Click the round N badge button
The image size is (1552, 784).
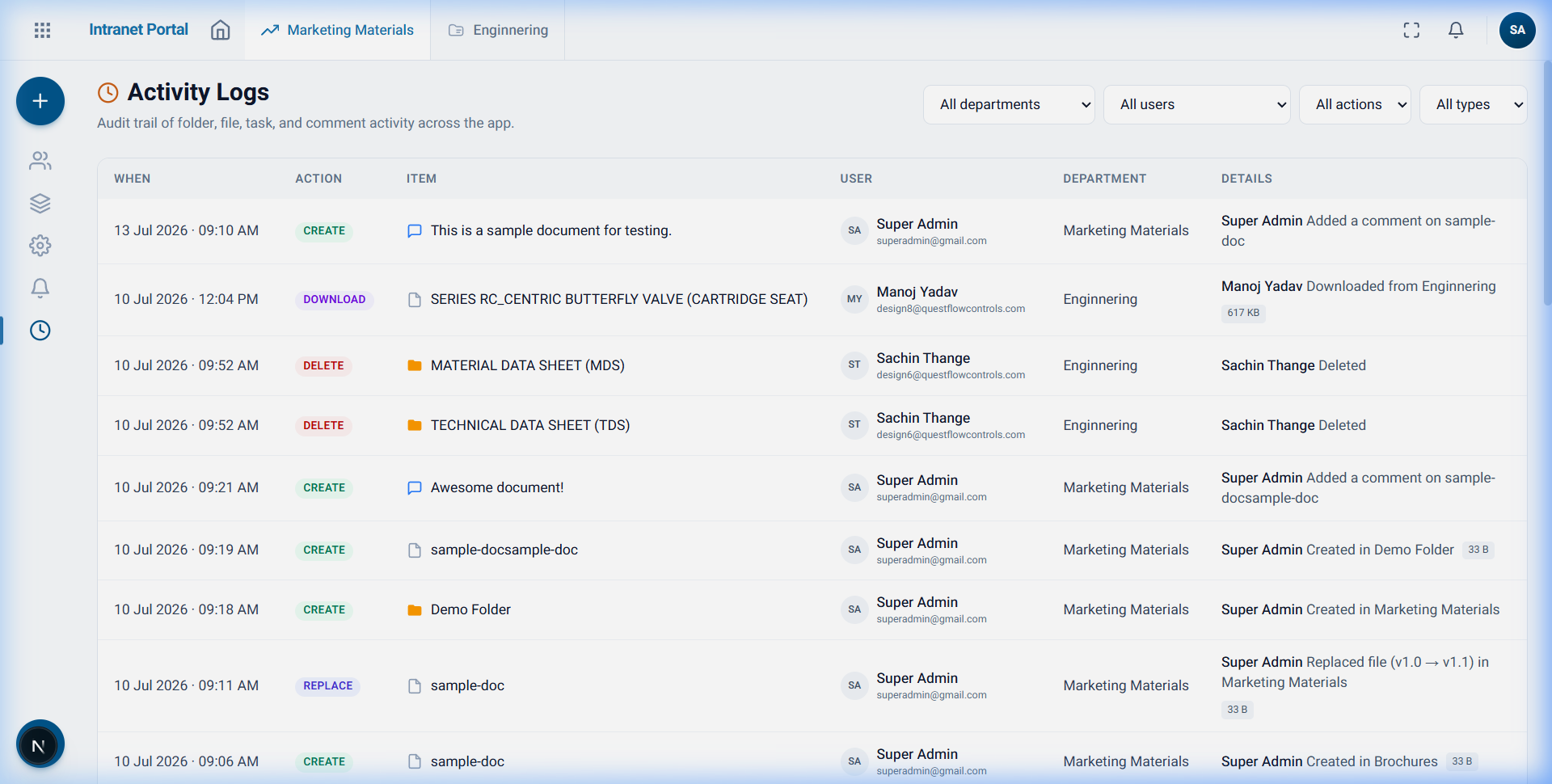click(x=40, y=744)
